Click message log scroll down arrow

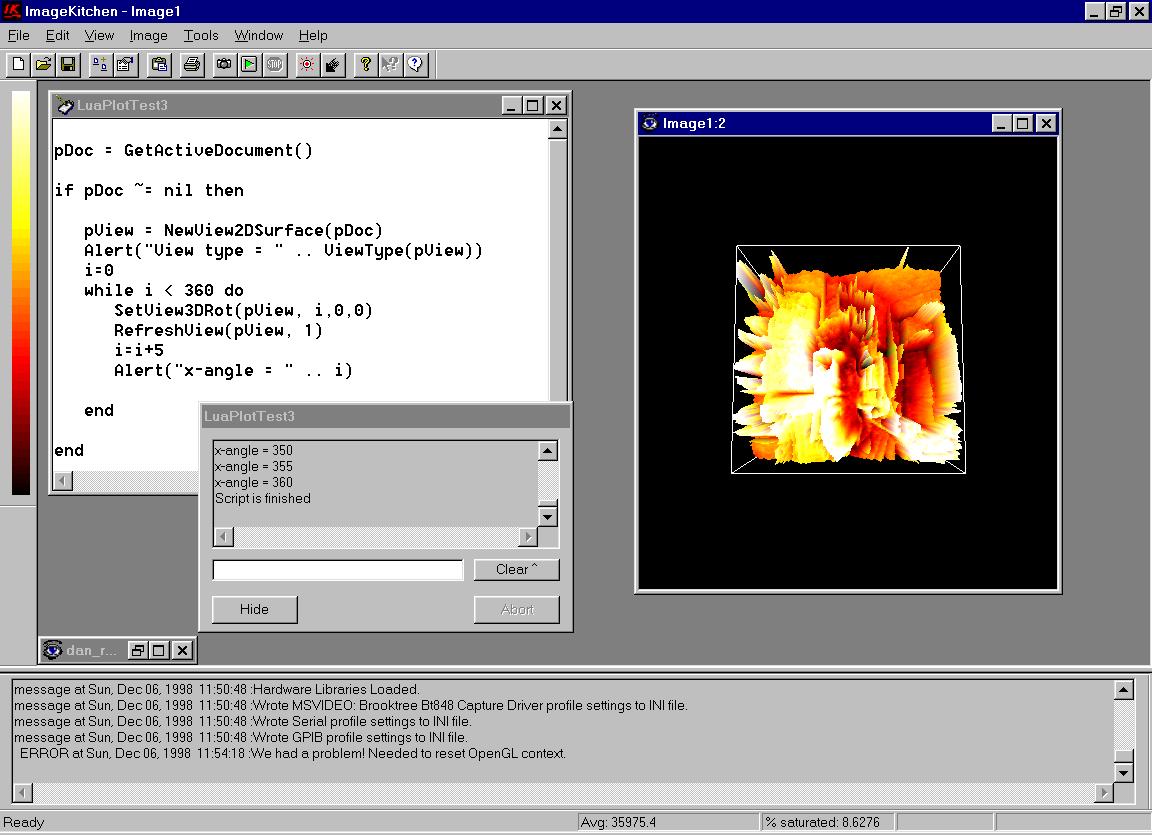(x=1123, y=773)
